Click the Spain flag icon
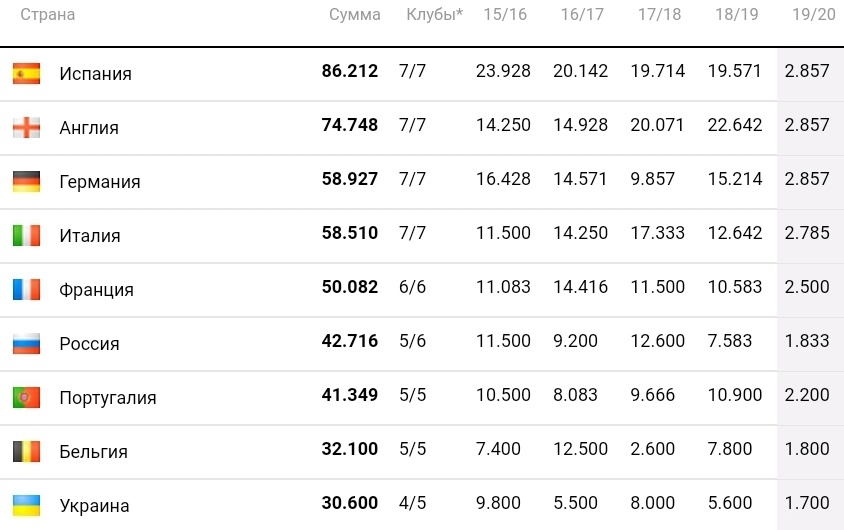Image resolution: width=844 pixels, height=530 pixels. (x=26, y=74)
